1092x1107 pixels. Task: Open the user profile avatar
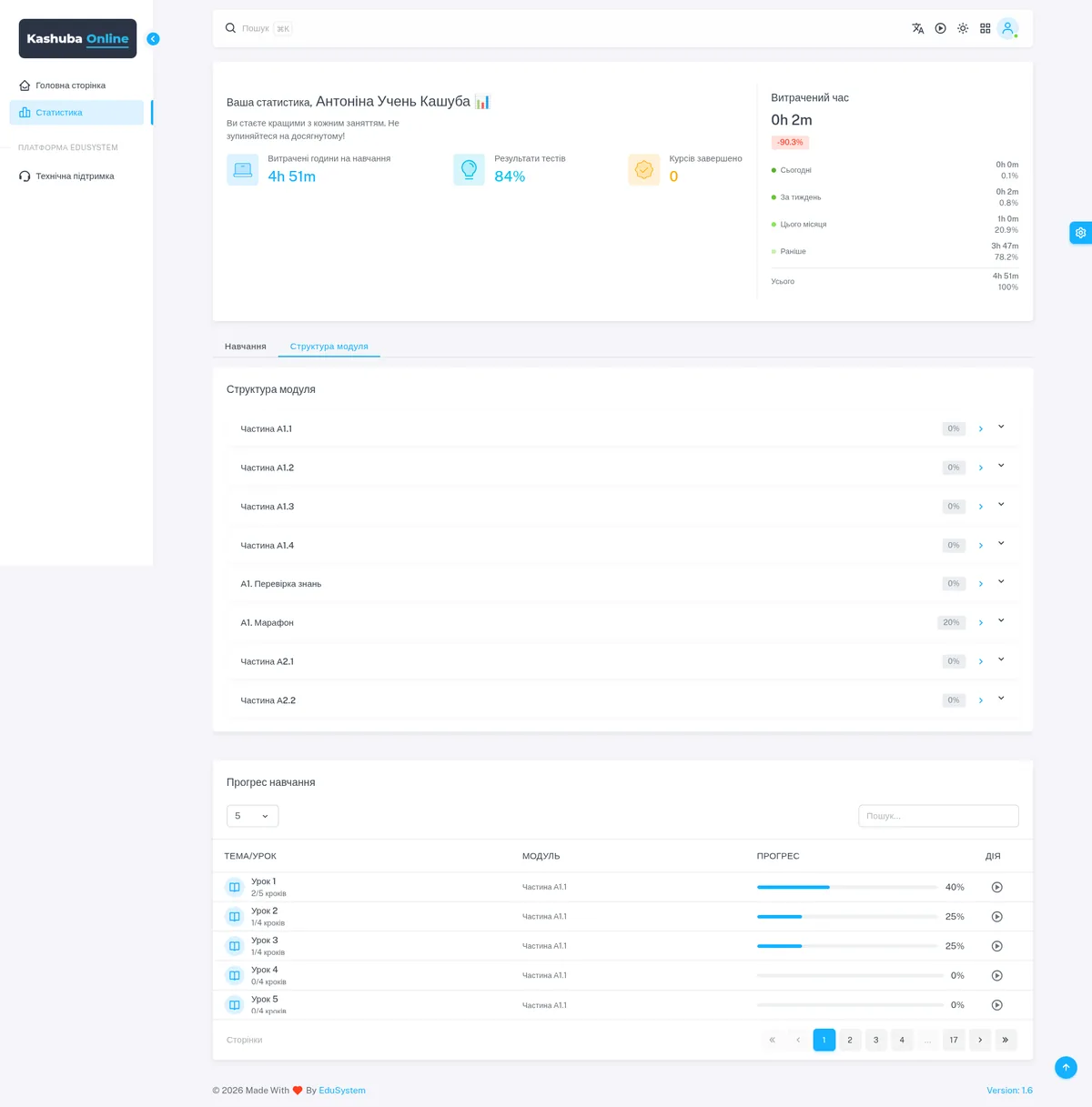pos(1007,28)
